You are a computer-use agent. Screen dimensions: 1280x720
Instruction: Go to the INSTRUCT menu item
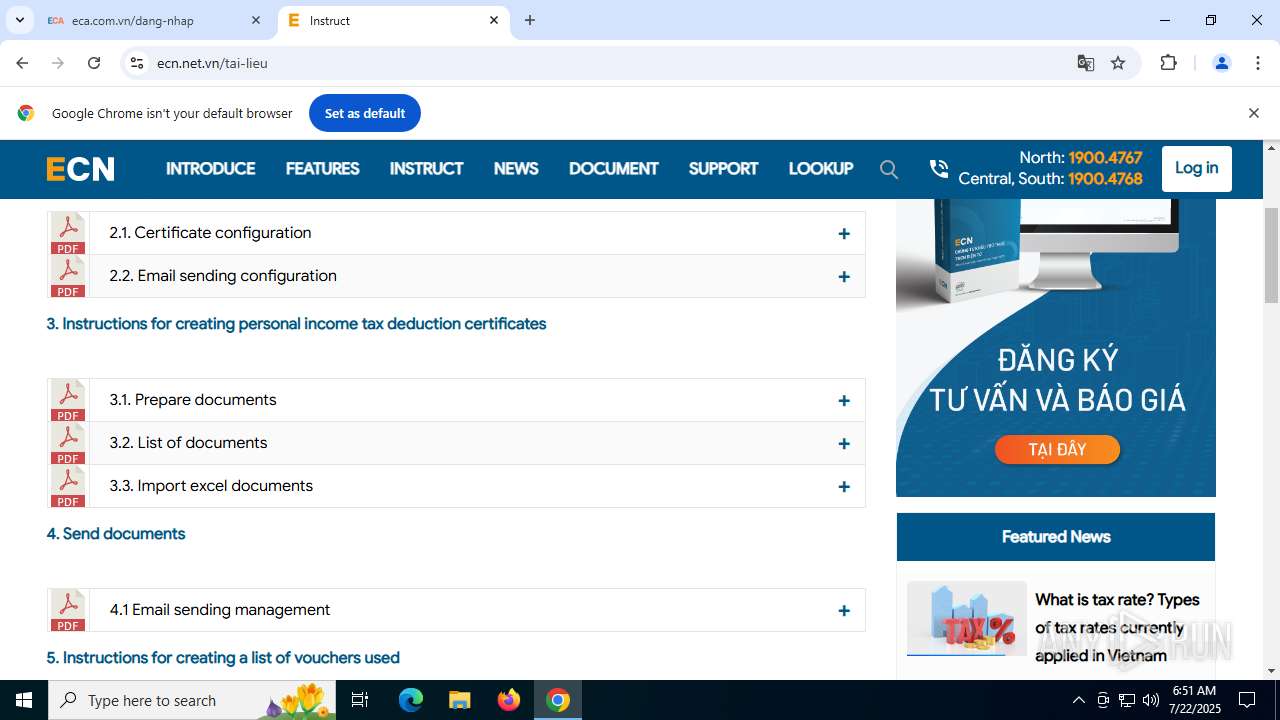click(x=426, y=169)
